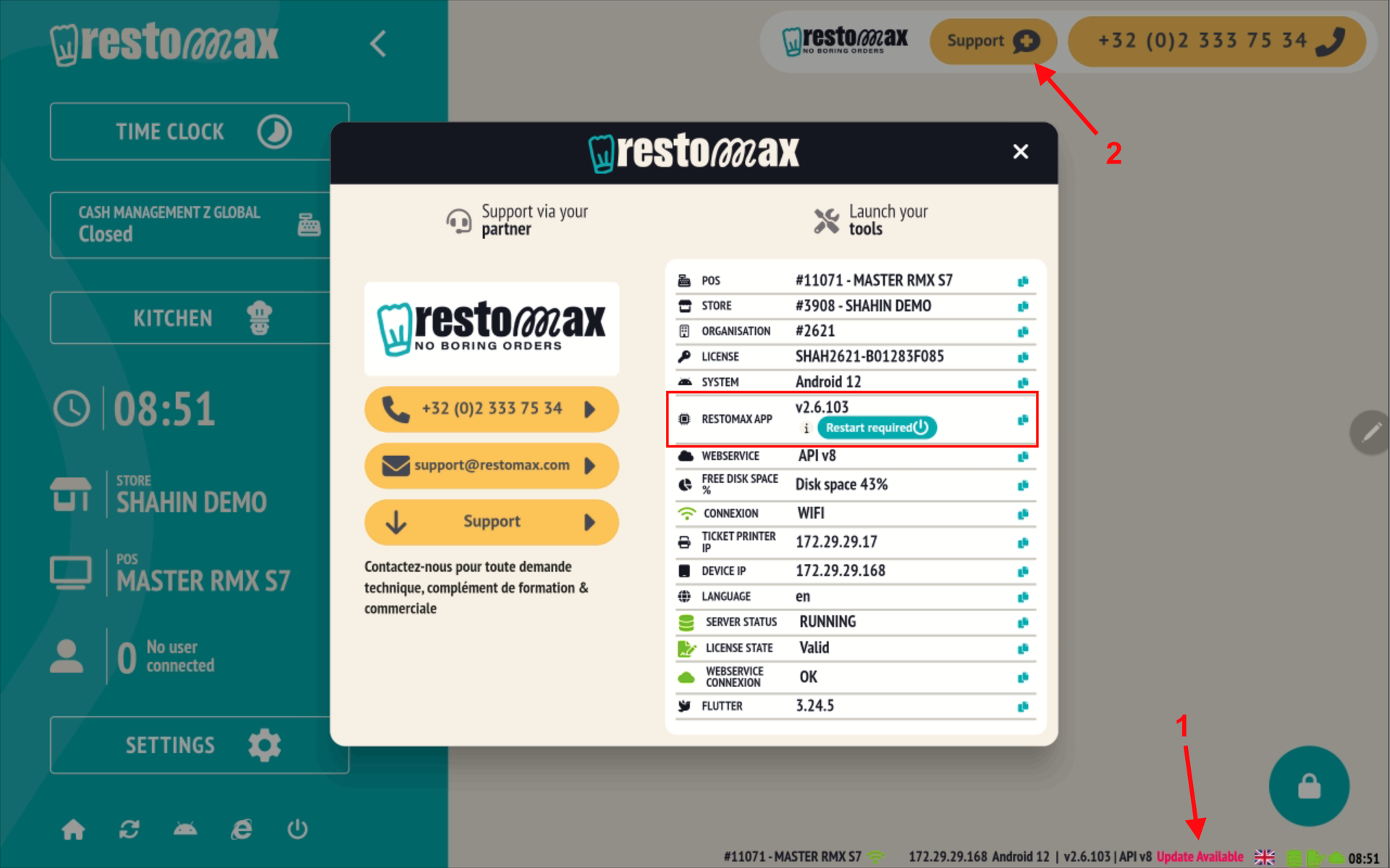1390x868 pixels.
Task: Click the Android icon in bottom bar
Action: [x=185, y=829]
